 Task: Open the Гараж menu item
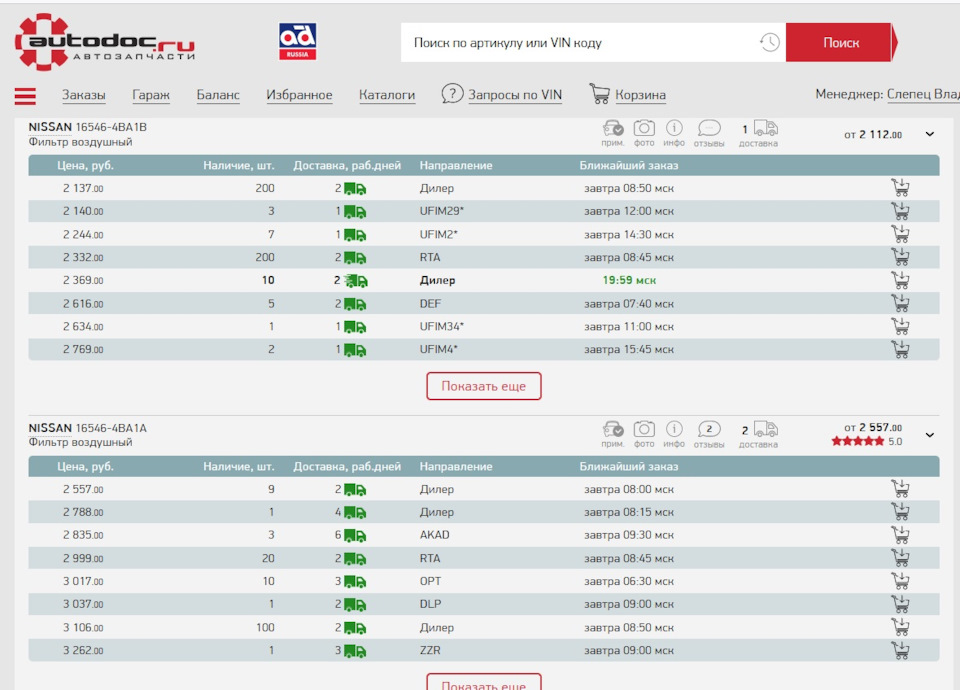point(151,95)
